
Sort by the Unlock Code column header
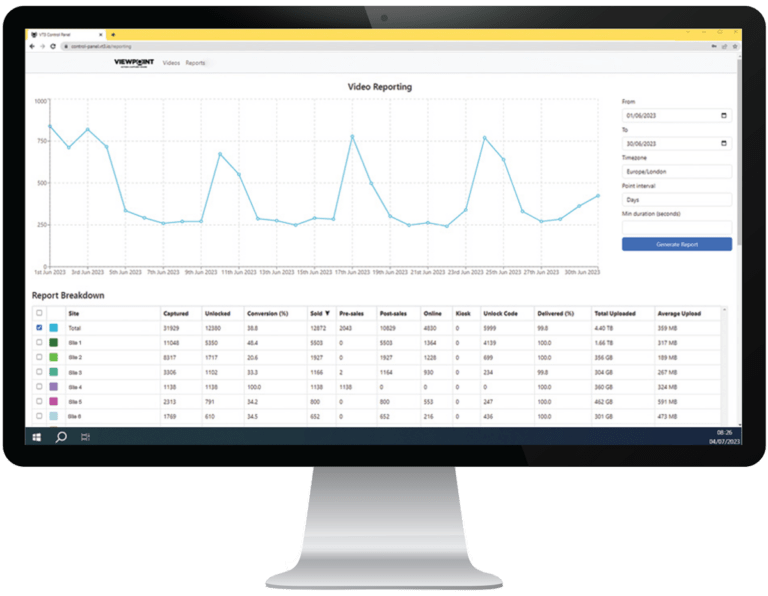pos(500,313)
